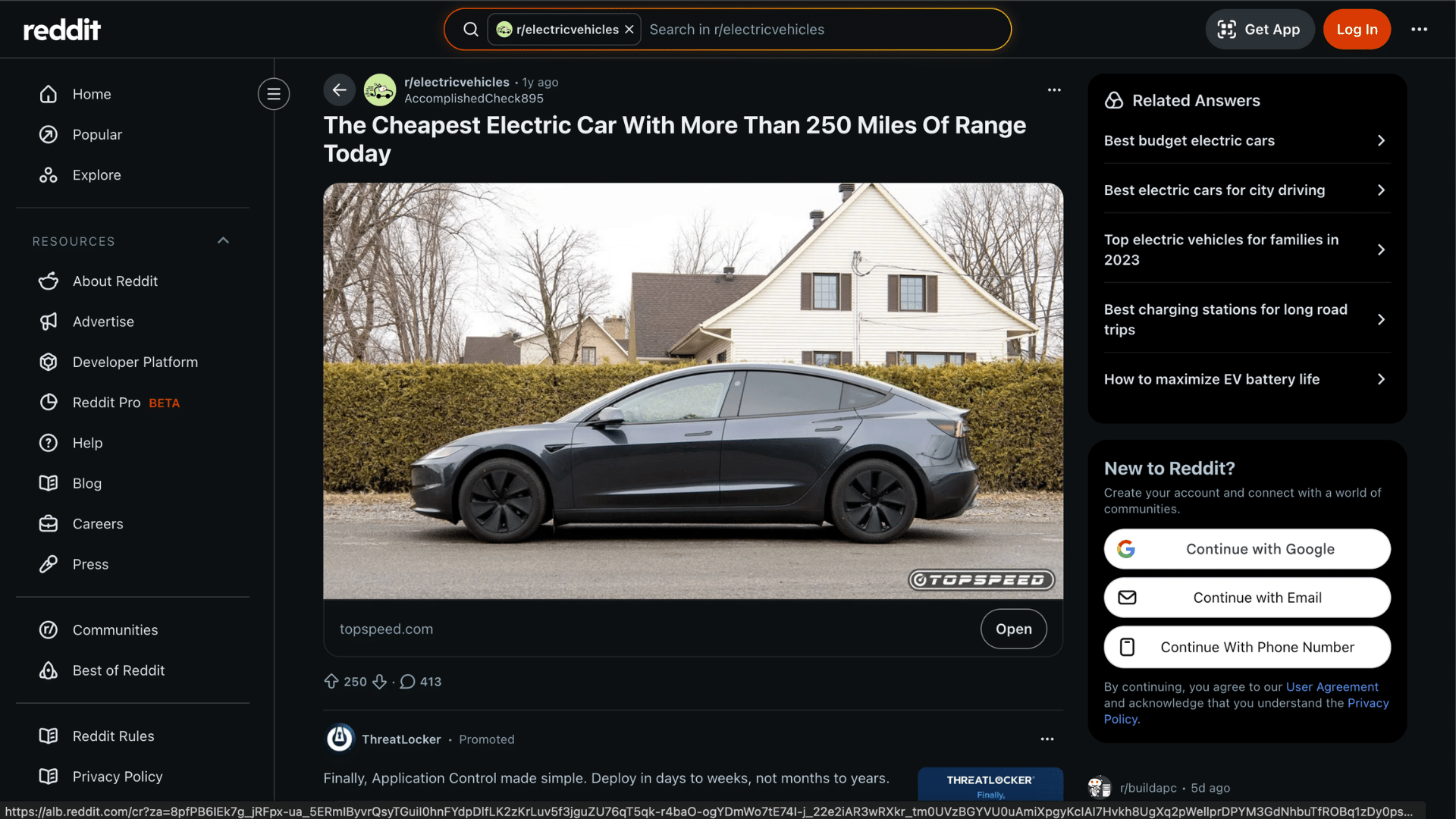Continue with Google sign-up
The width and height of the screenshot is (1456, 819).
1247,549
